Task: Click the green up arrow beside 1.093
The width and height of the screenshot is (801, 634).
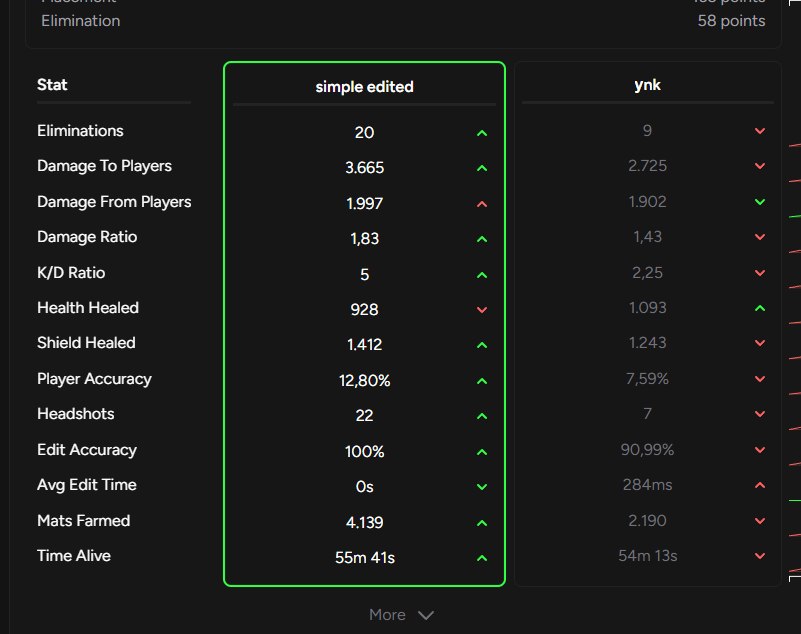Action: pos(760,308)
